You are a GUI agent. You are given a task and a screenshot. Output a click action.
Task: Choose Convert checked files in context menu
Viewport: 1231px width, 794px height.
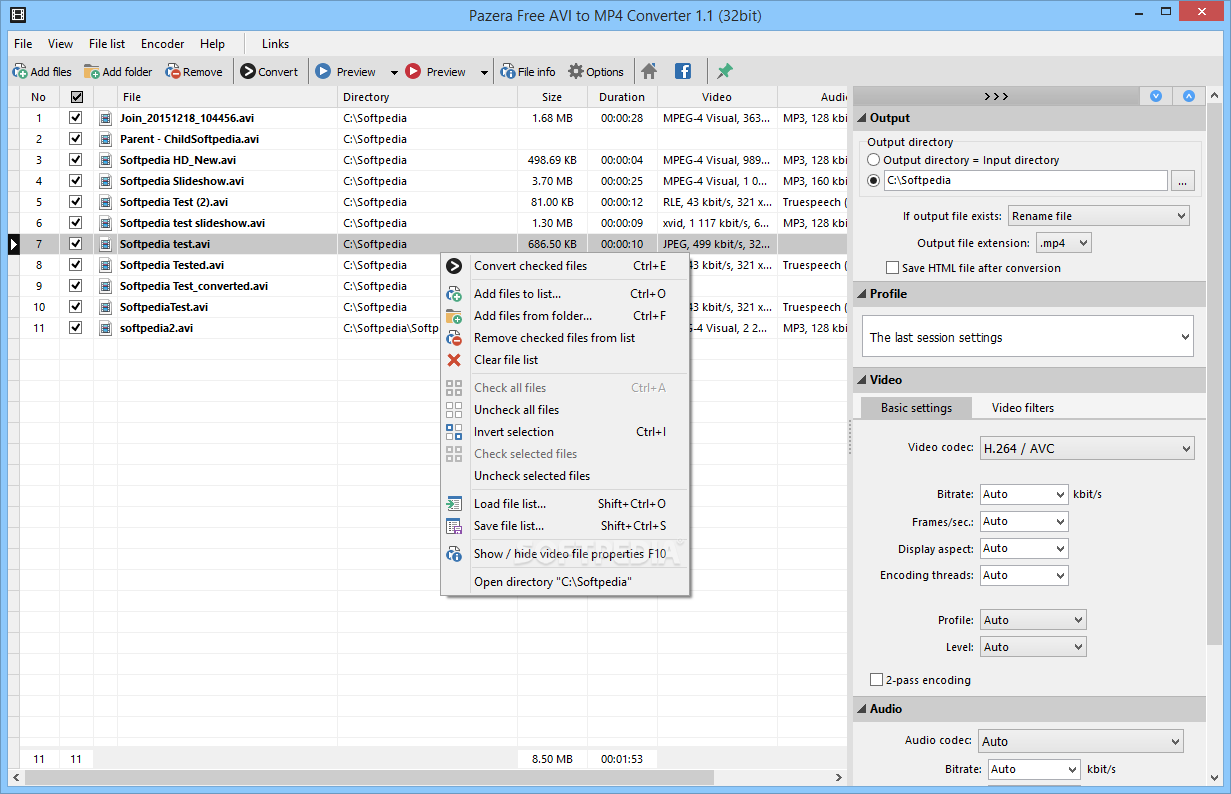tap(565, 266)
